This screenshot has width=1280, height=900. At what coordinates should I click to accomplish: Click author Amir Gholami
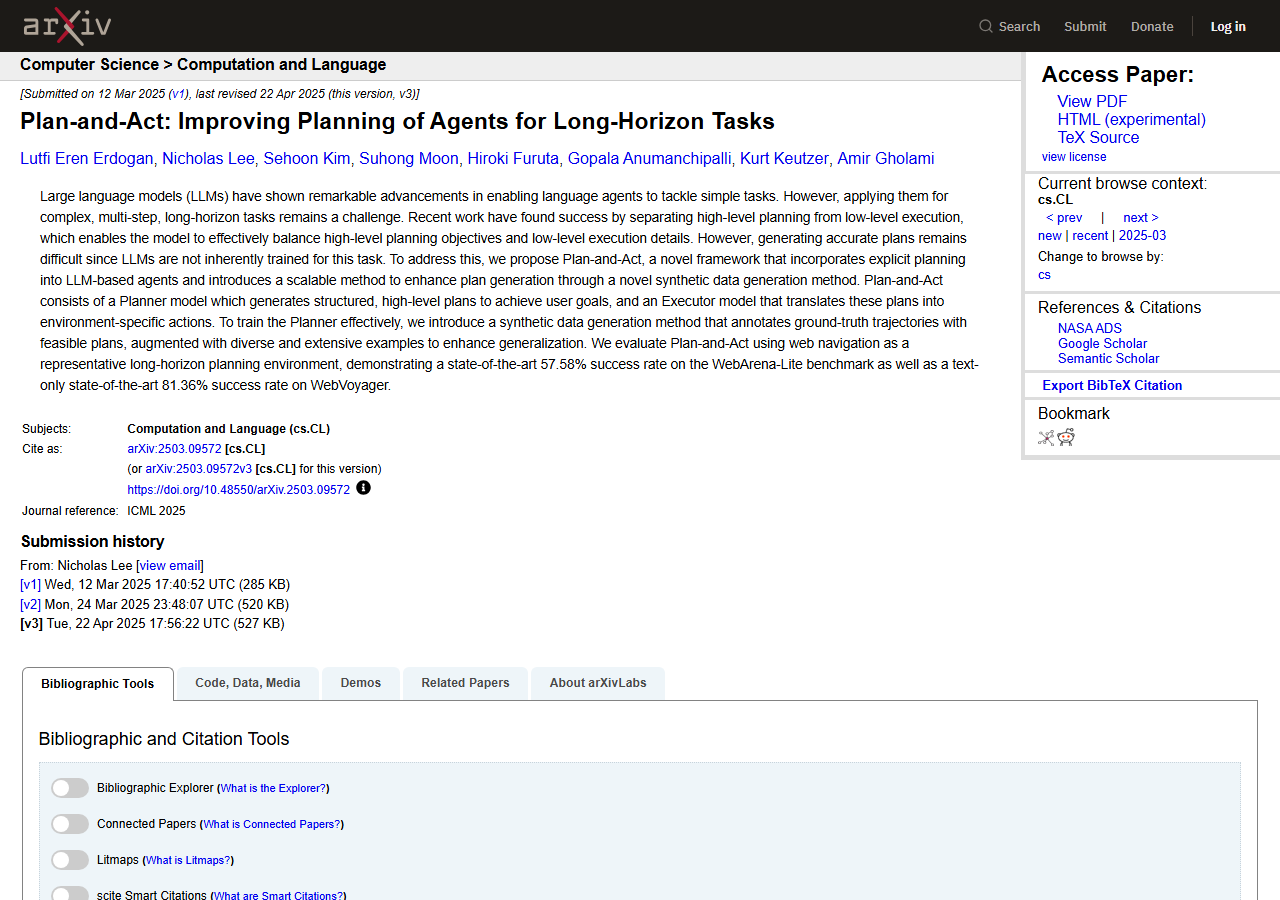[x=886, y=158]
